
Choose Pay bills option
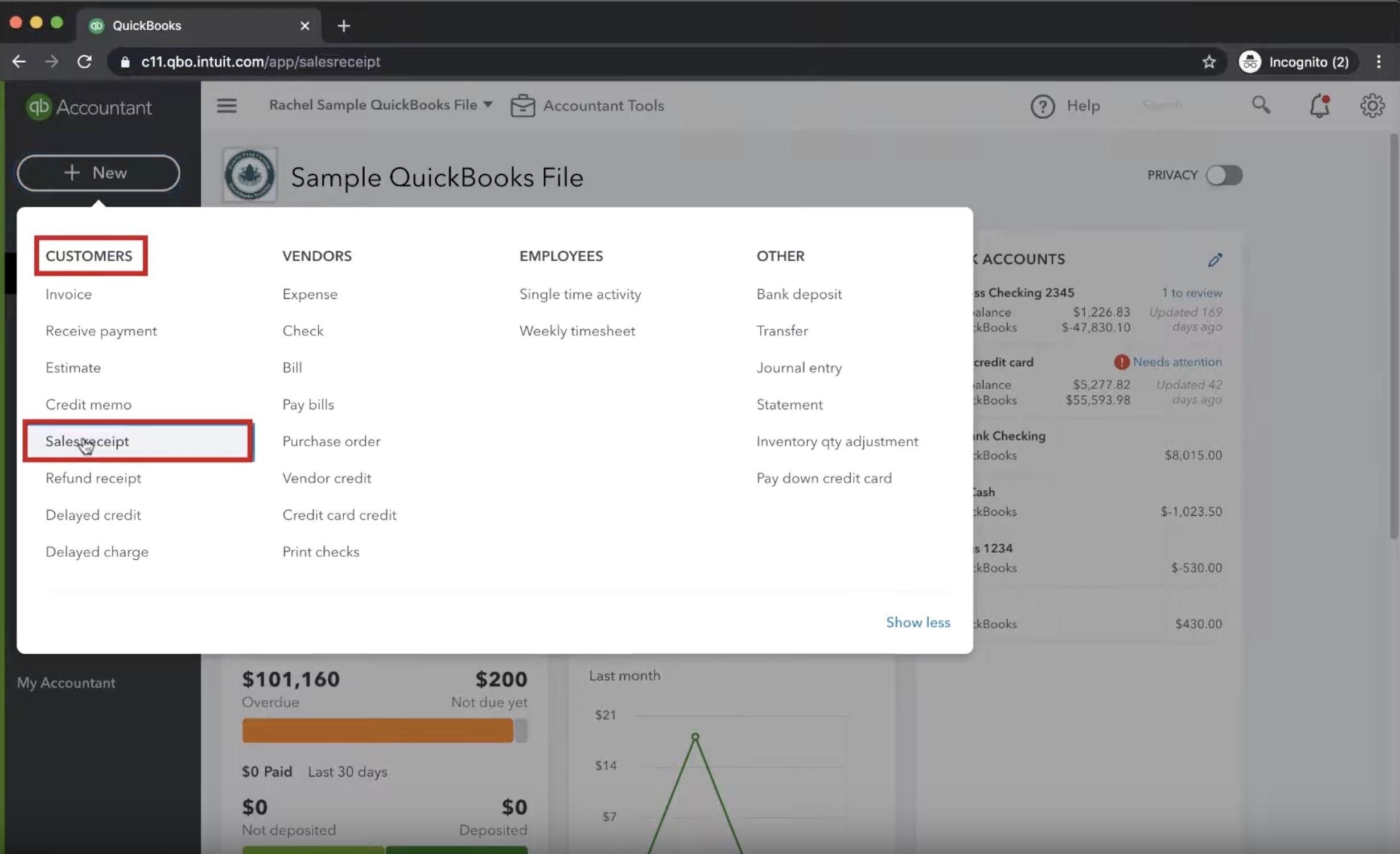click(308, 404)
